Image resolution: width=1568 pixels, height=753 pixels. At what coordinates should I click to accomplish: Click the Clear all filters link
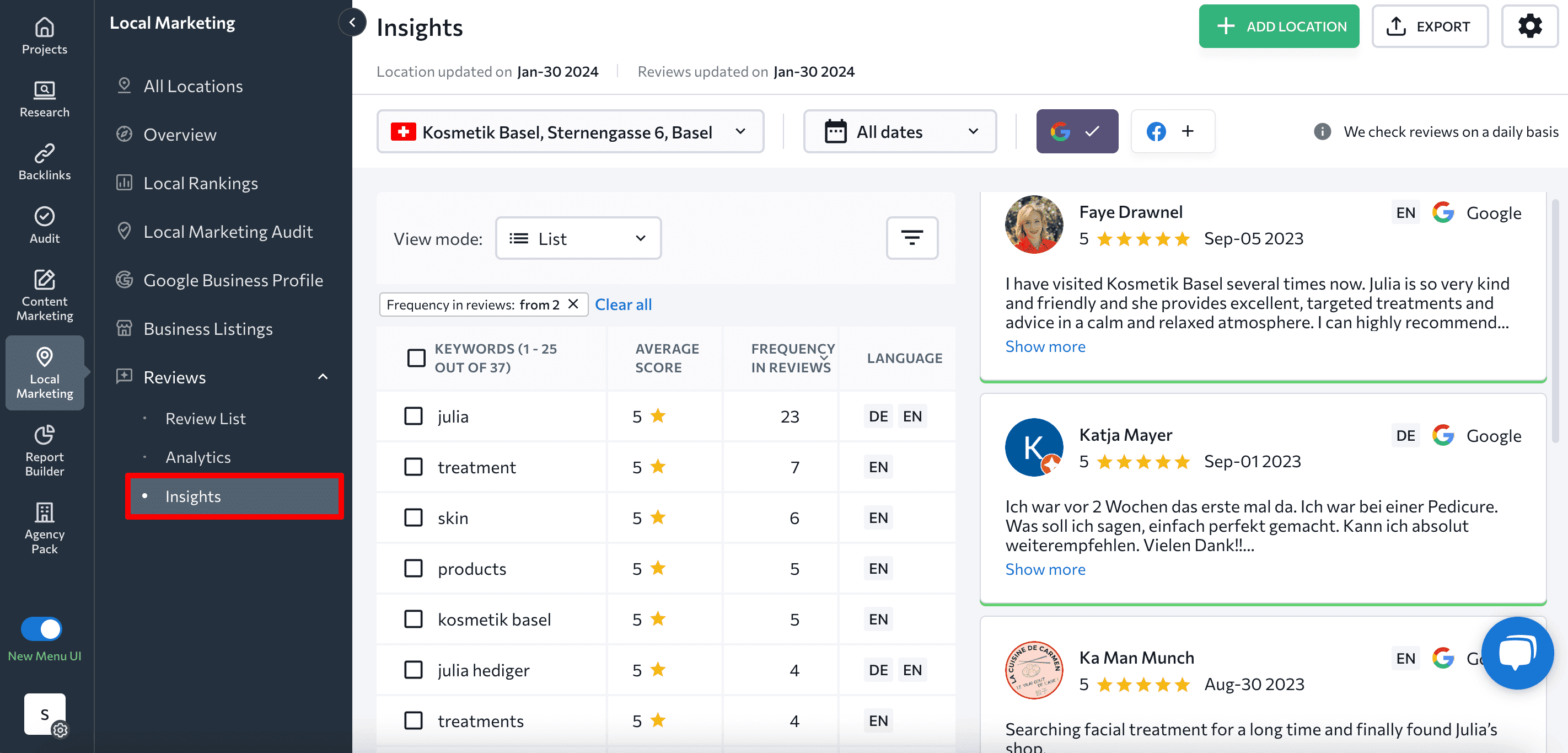[622, 304]
